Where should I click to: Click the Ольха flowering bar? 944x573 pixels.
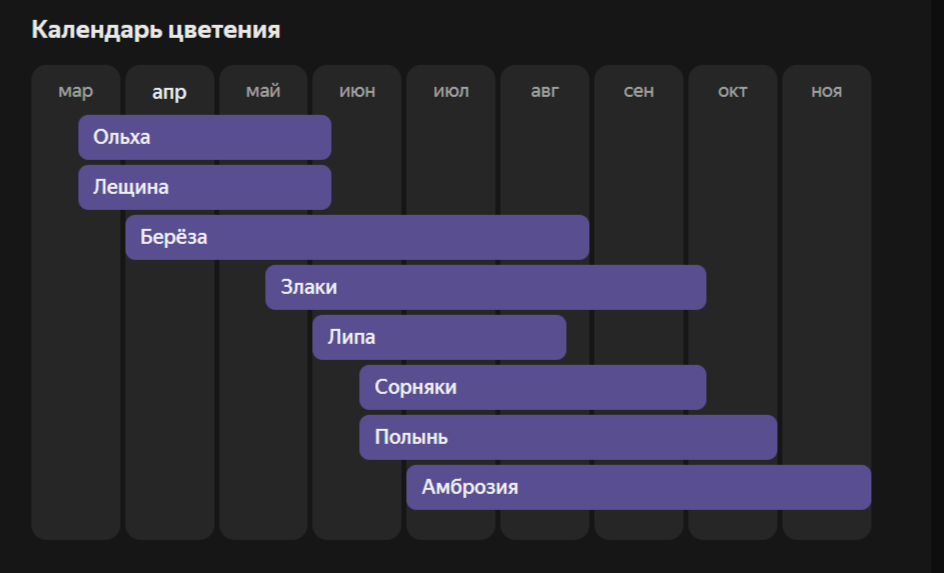click(204, 137)
